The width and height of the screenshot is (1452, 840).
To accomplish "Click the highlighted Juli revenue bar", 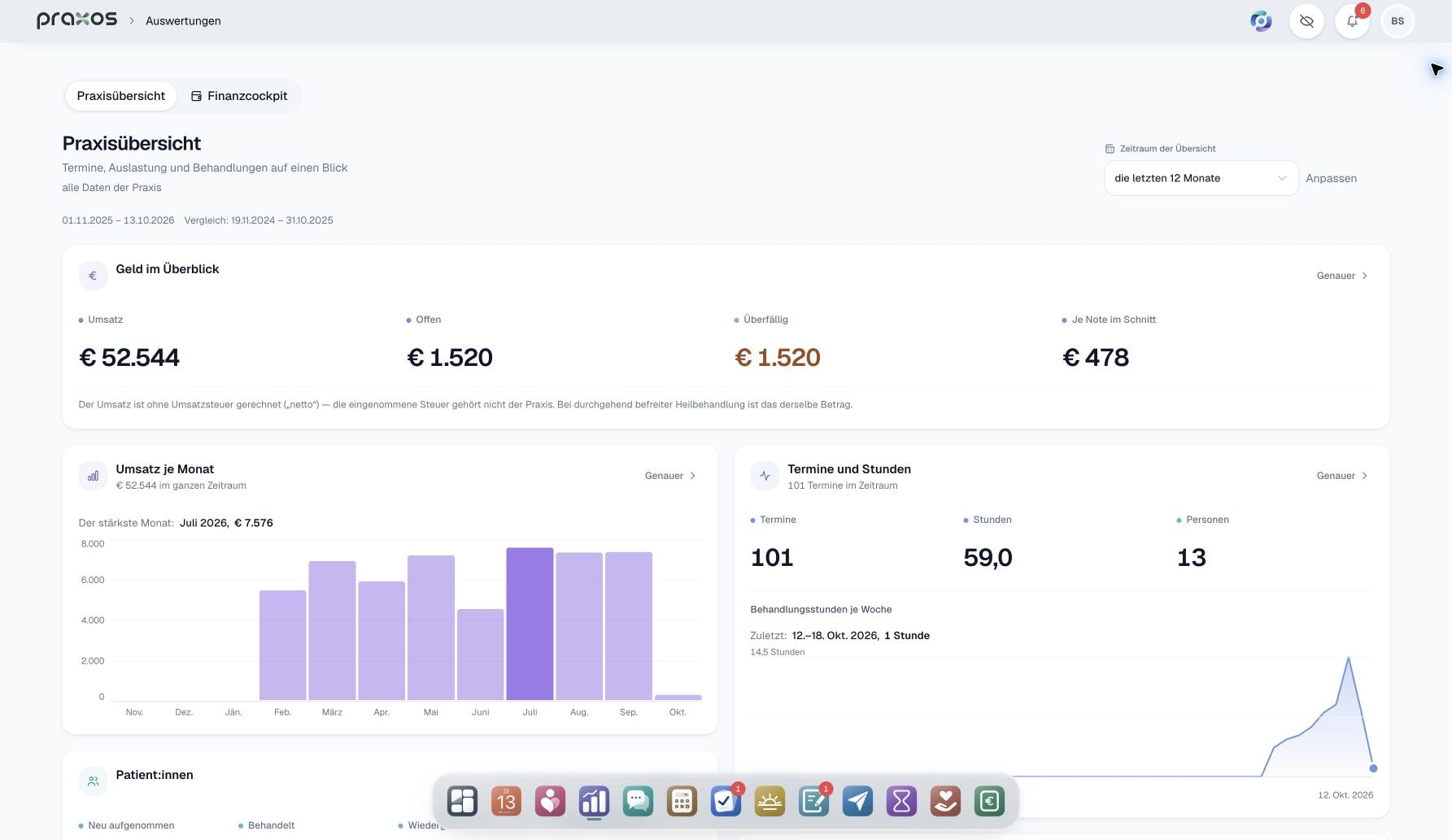I will (530, 624).
